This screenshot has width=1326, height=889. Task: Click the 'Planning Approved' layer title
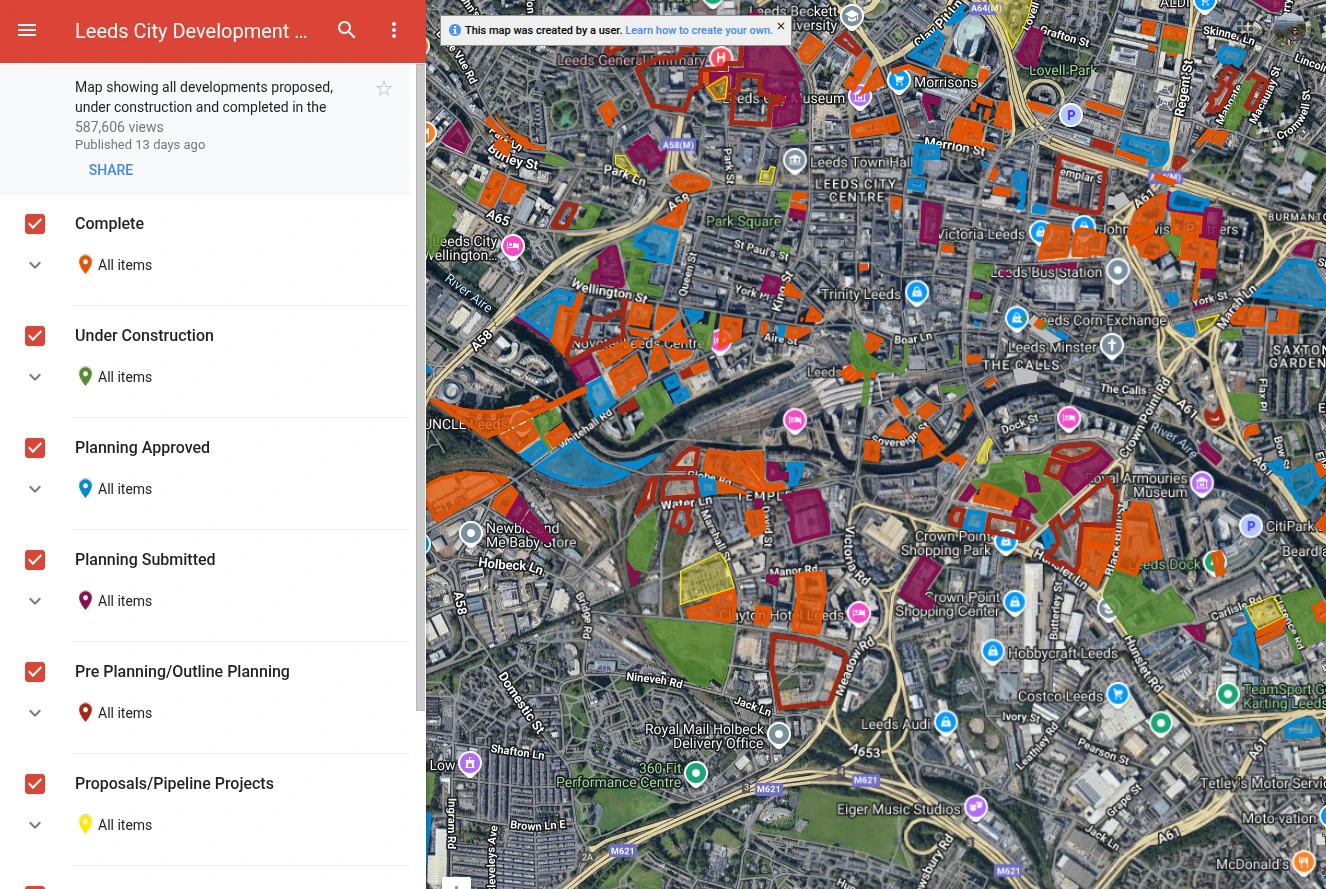[142, 448]
